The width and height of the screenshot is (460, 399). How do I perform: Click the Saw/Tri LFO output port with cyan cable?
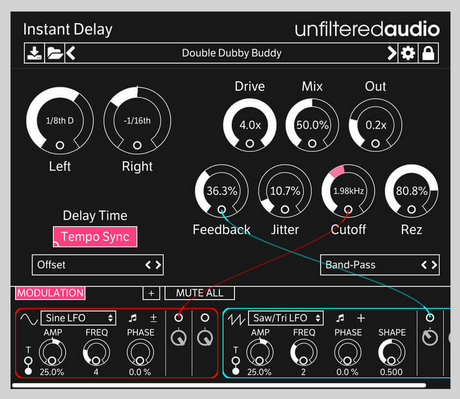coord(430,318)
